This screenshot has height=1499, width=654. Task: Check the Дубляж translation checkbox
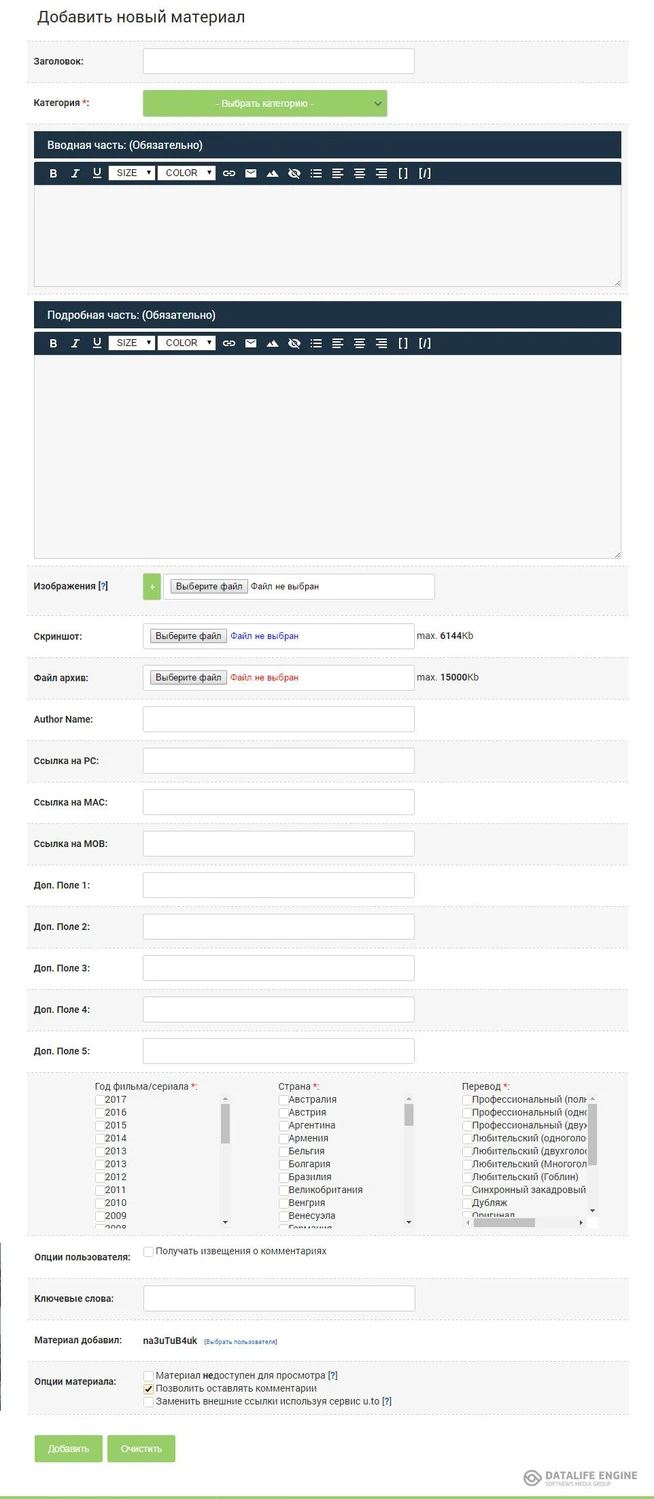[467, 1204]
